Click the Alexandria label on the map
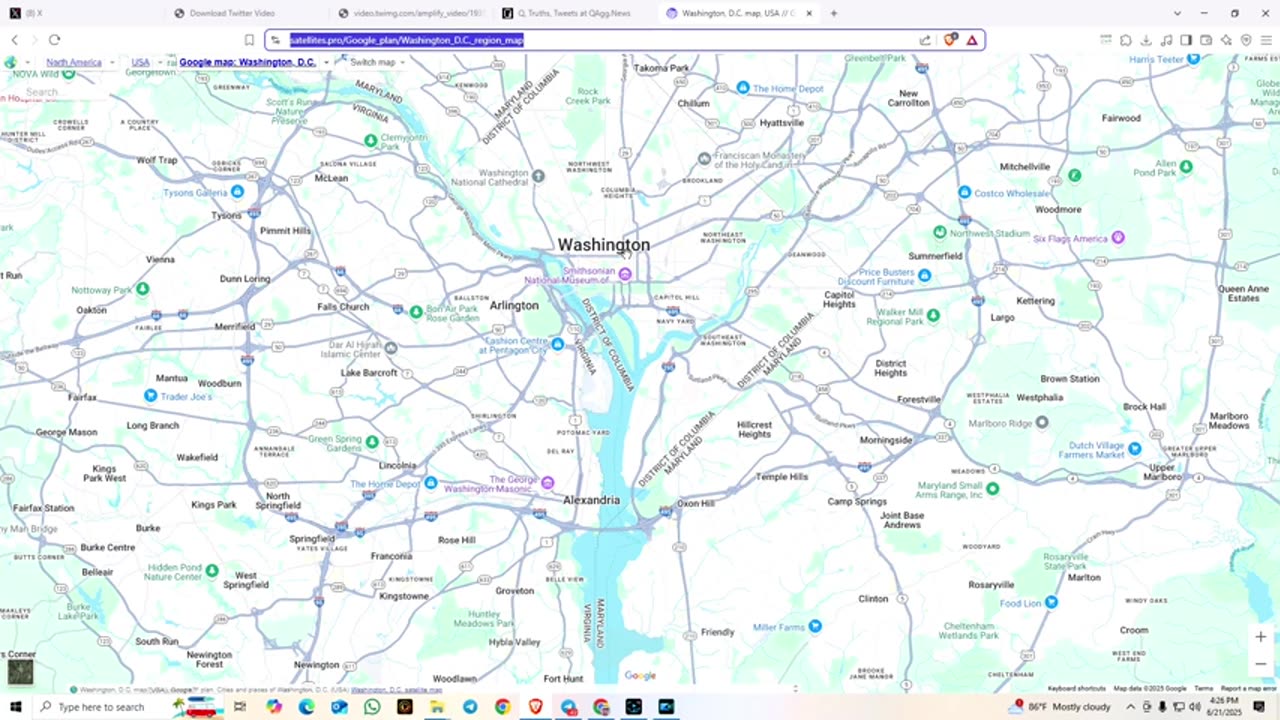 coord(591,500)
